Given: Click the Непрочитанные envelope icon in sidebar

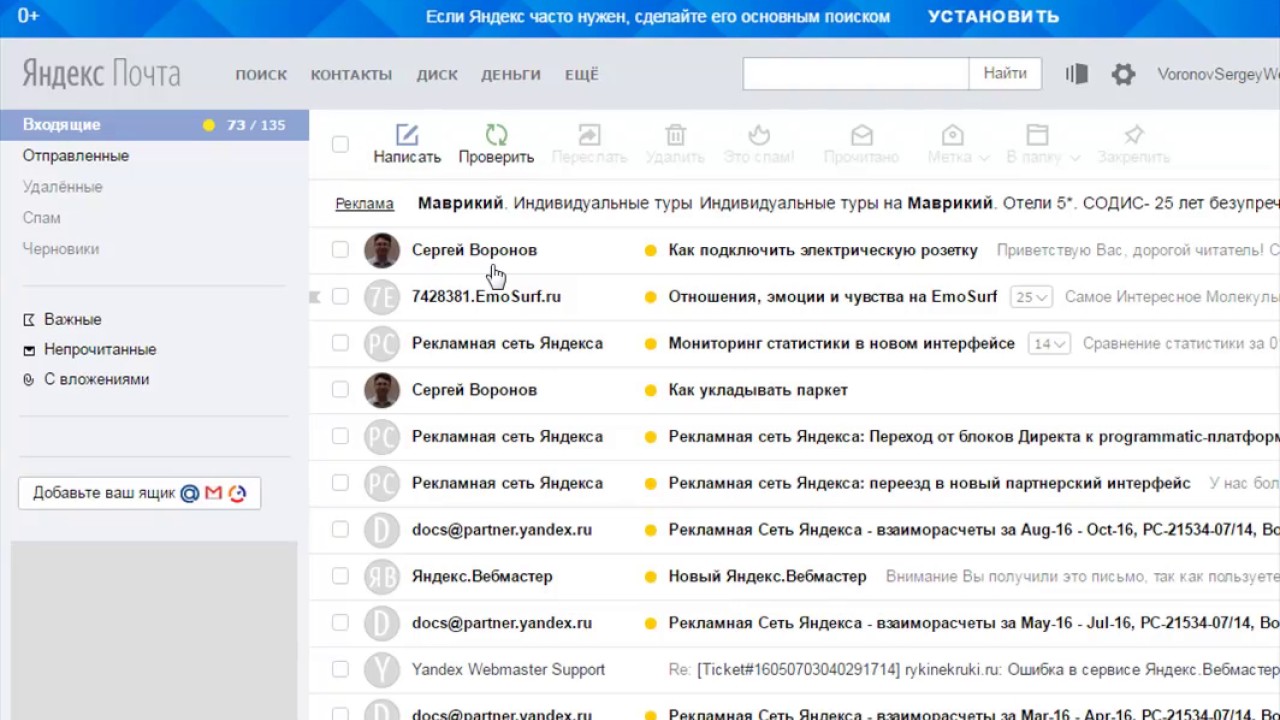Looking at the screenshot, I should click(29, 350).
